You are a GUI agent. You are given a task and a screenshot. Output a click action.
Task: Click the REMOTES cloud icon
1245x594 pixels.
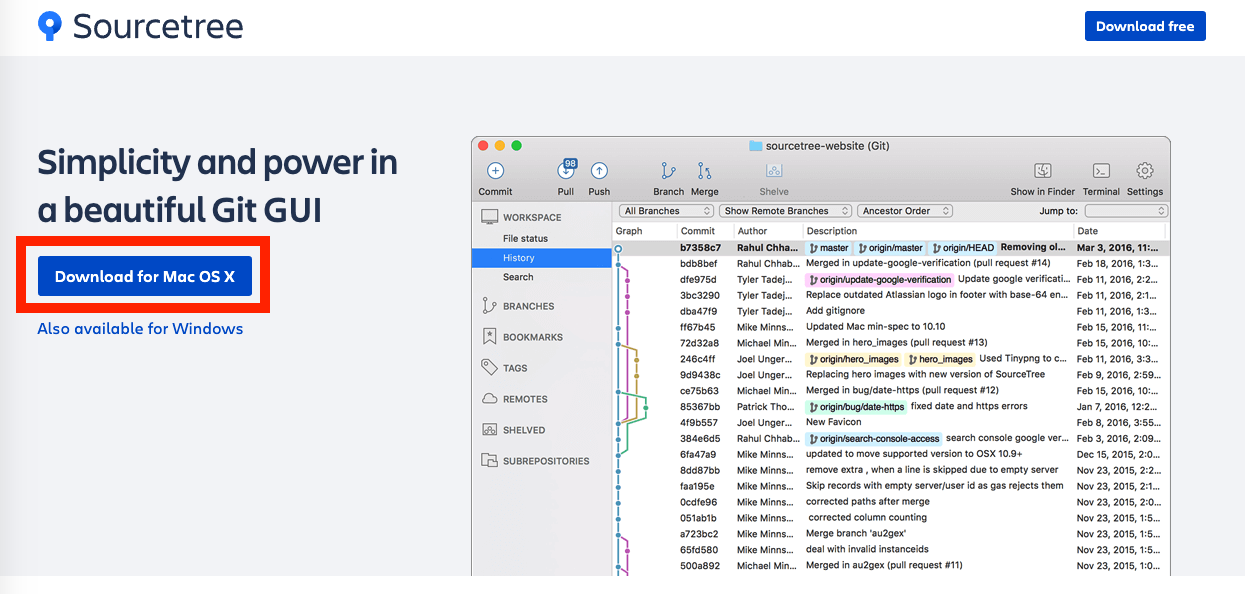click(x=489, y=398)
